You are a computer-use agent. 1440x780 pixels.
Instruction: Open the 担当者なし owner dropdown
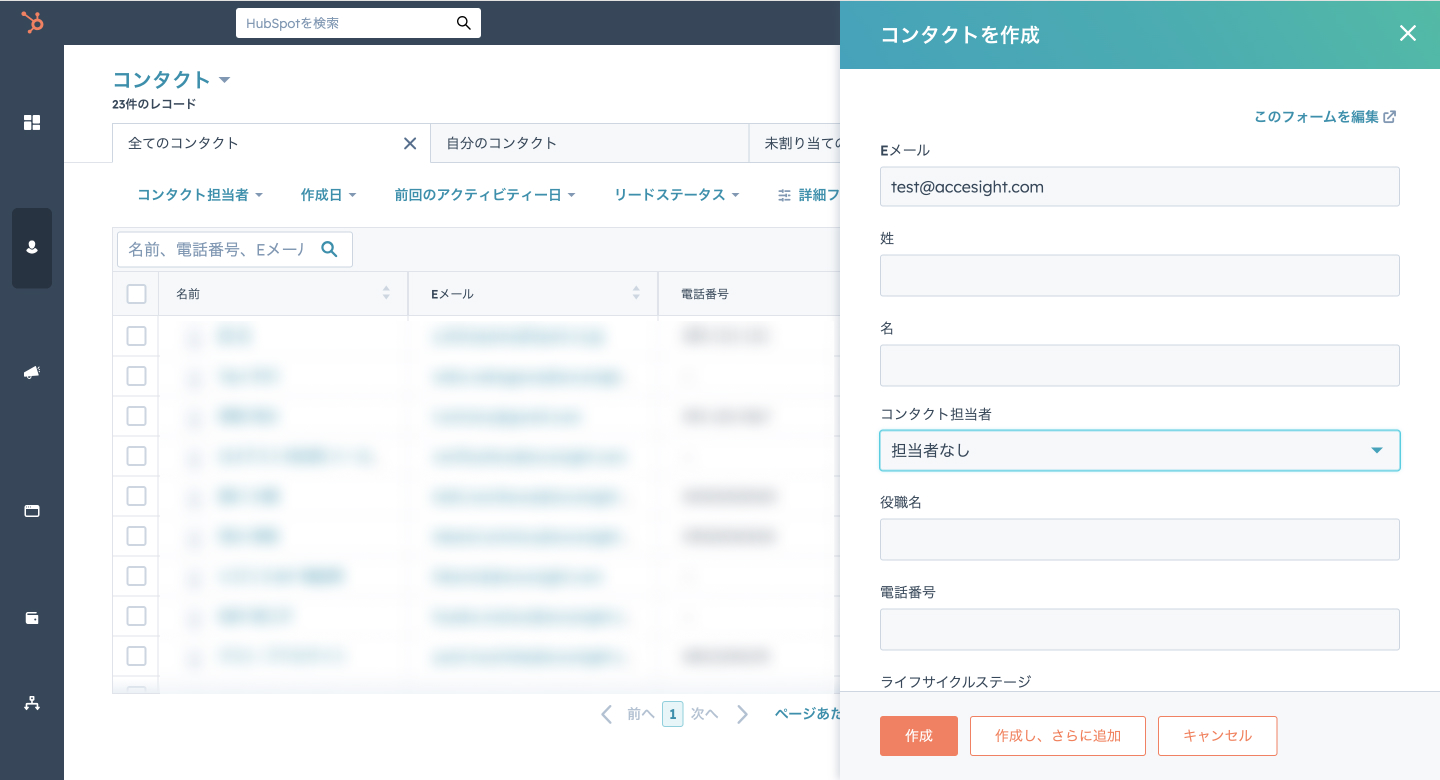click(1140, 450)
